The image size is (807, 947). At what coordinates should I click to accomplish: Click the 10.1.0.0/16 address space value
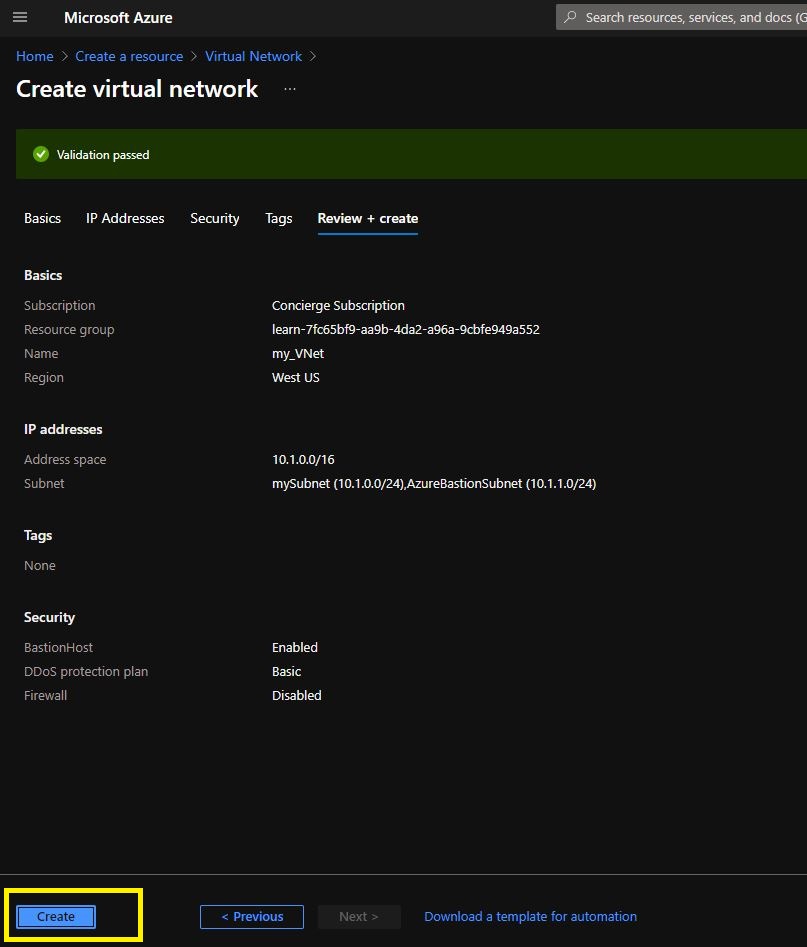pos(303,460)
